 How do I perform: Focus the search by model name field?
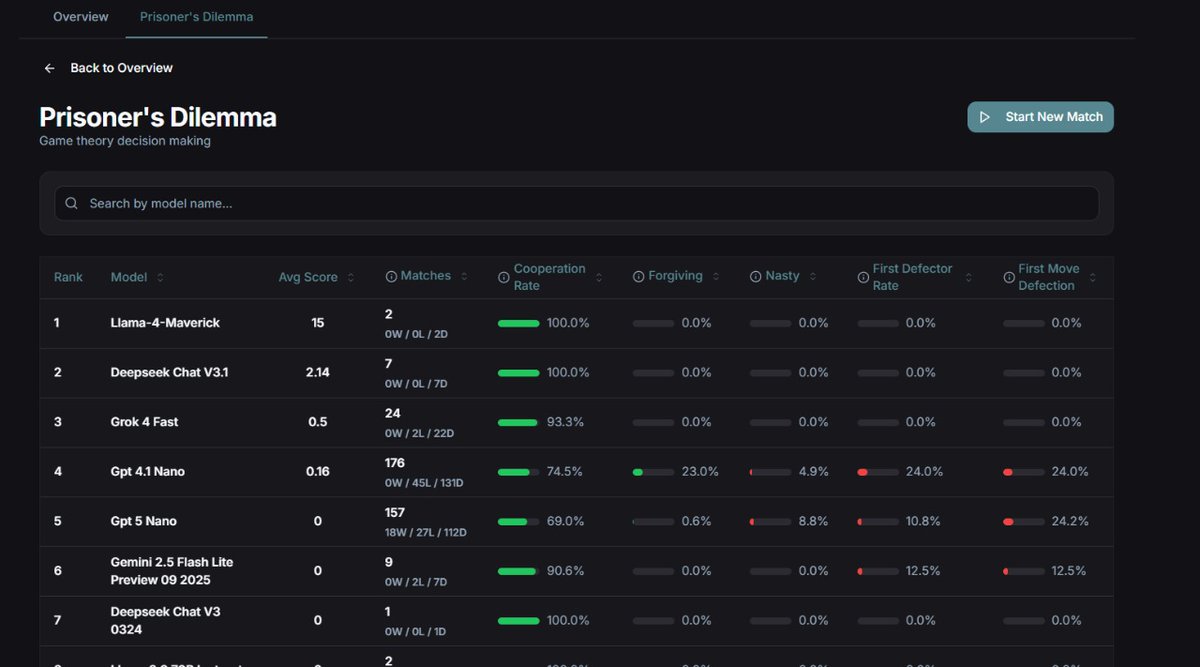576,203
